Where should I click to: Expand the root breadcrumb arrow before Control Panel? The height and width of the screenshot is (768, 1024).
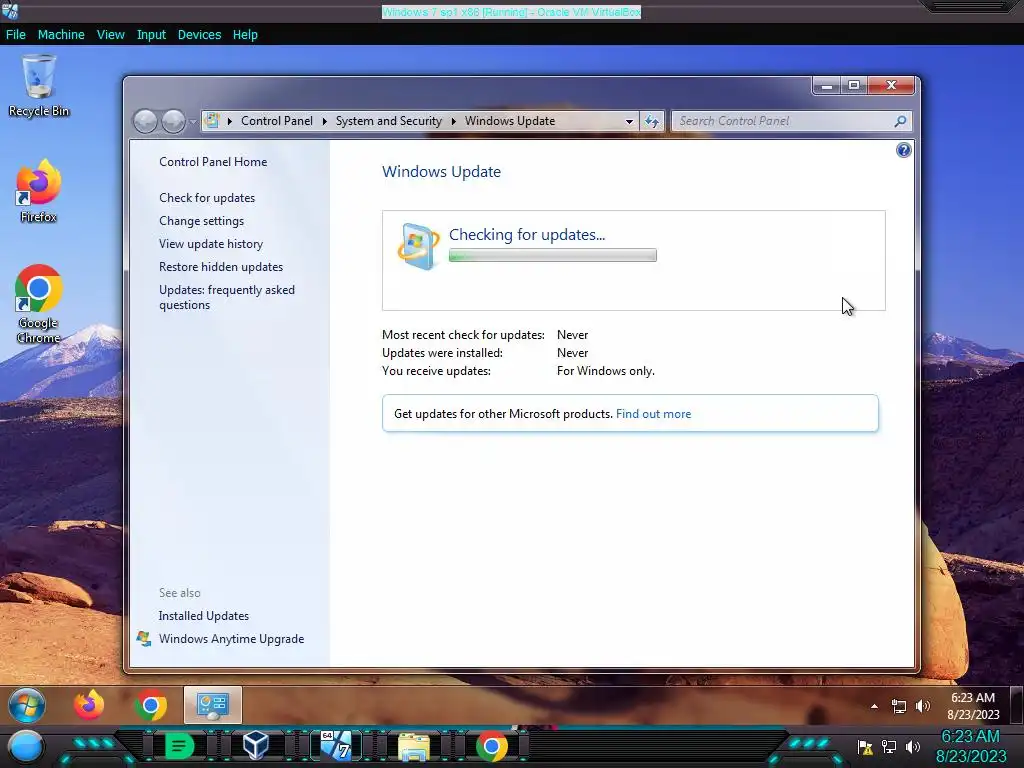click(x=229, y=121)
